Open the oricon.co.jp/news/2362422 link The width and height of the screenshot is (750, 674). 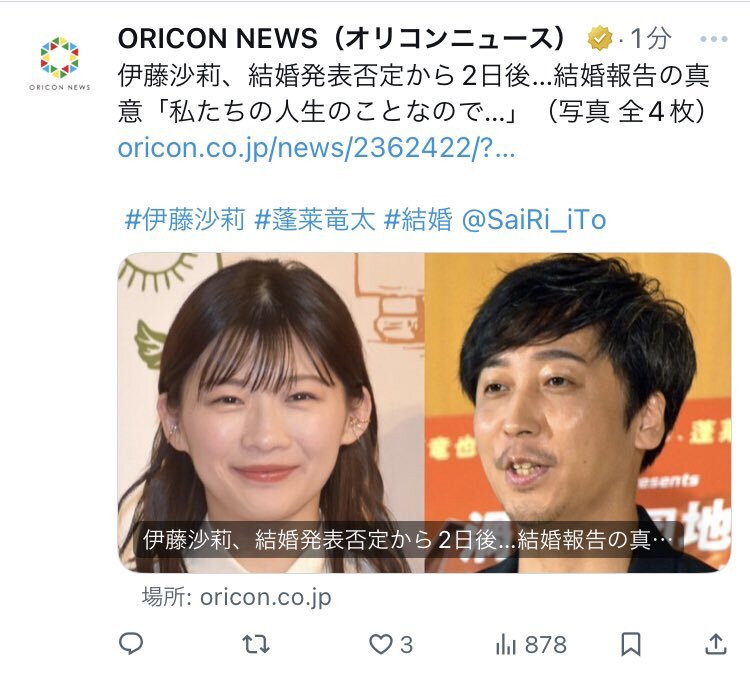point(316,148)
